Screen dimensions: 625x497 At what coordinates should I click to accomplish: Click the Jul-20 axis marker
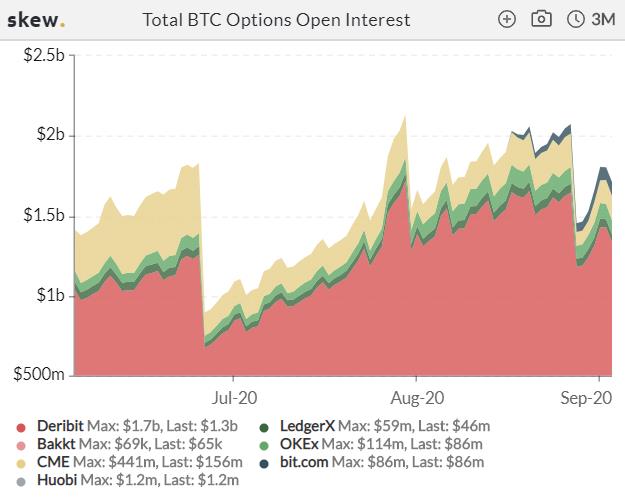click(x=234, y=398)
